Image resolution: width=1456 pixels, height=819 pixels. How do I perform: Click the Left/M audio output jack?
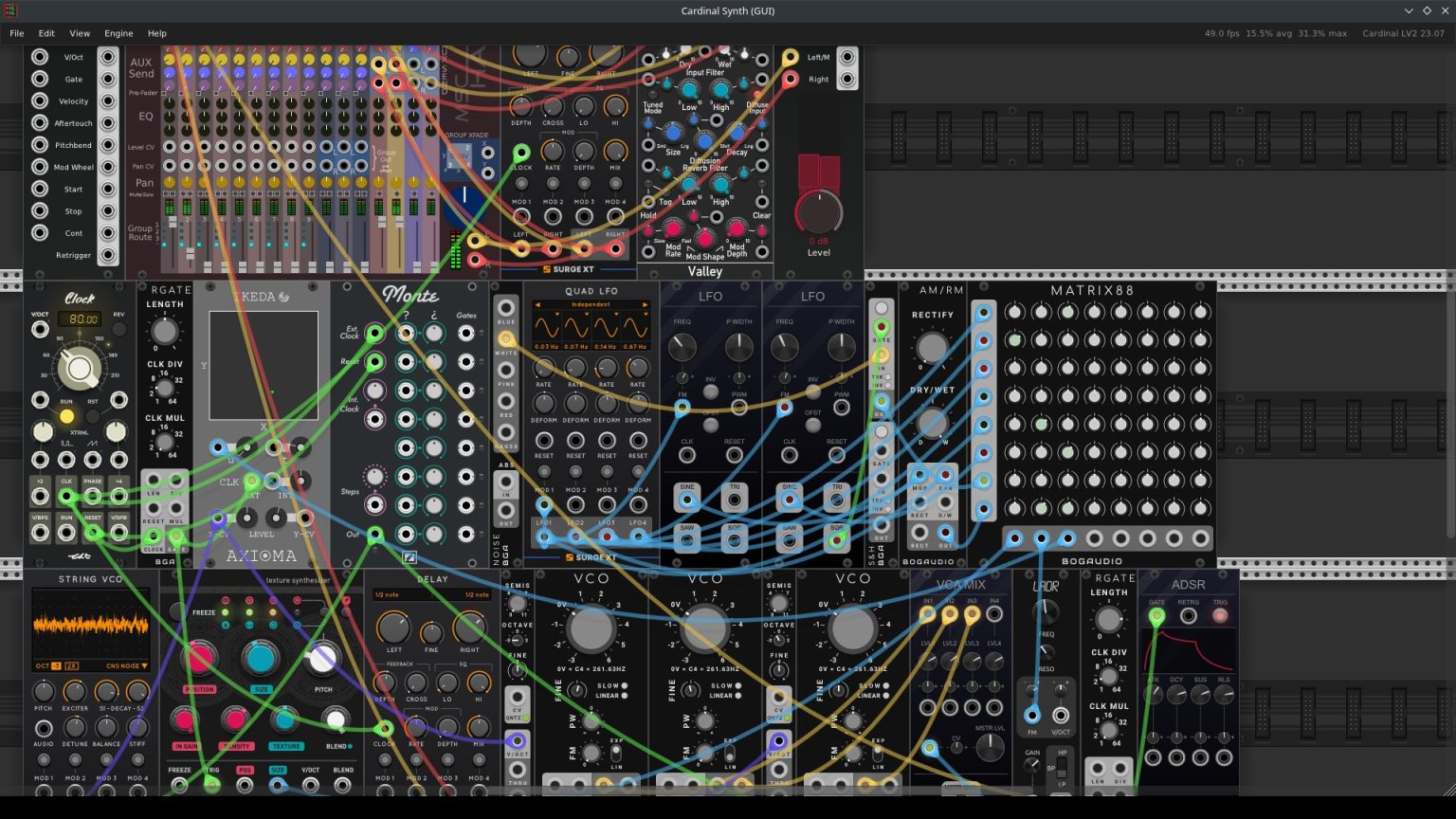tap(846, 57)
